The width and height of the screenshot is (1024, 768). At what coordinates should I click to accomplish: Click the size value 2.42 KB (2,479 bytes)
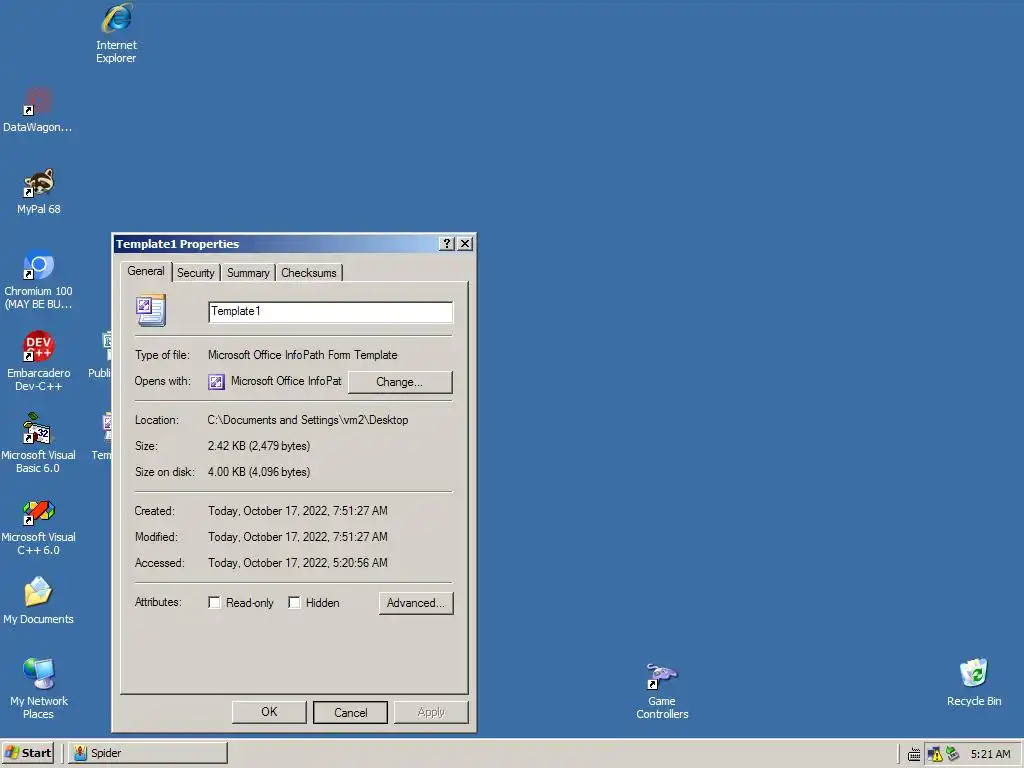259,446
